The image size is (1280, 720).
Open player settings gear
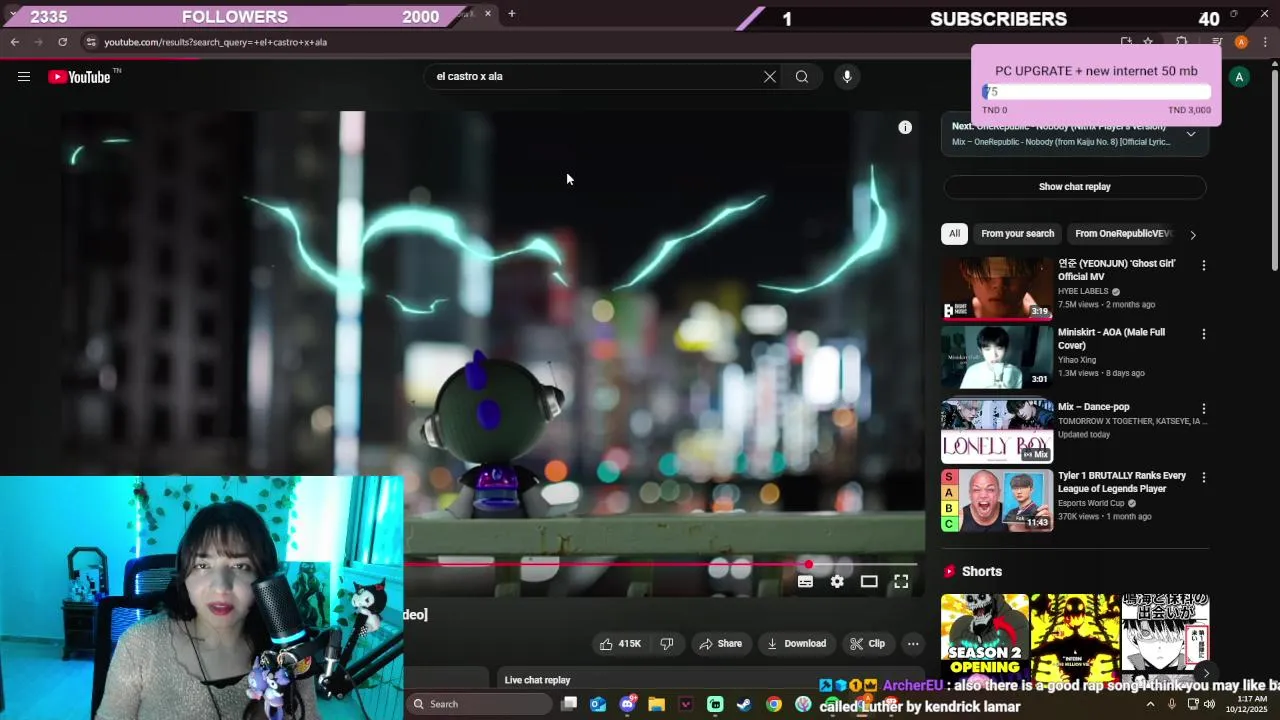[x=837, y=581]
